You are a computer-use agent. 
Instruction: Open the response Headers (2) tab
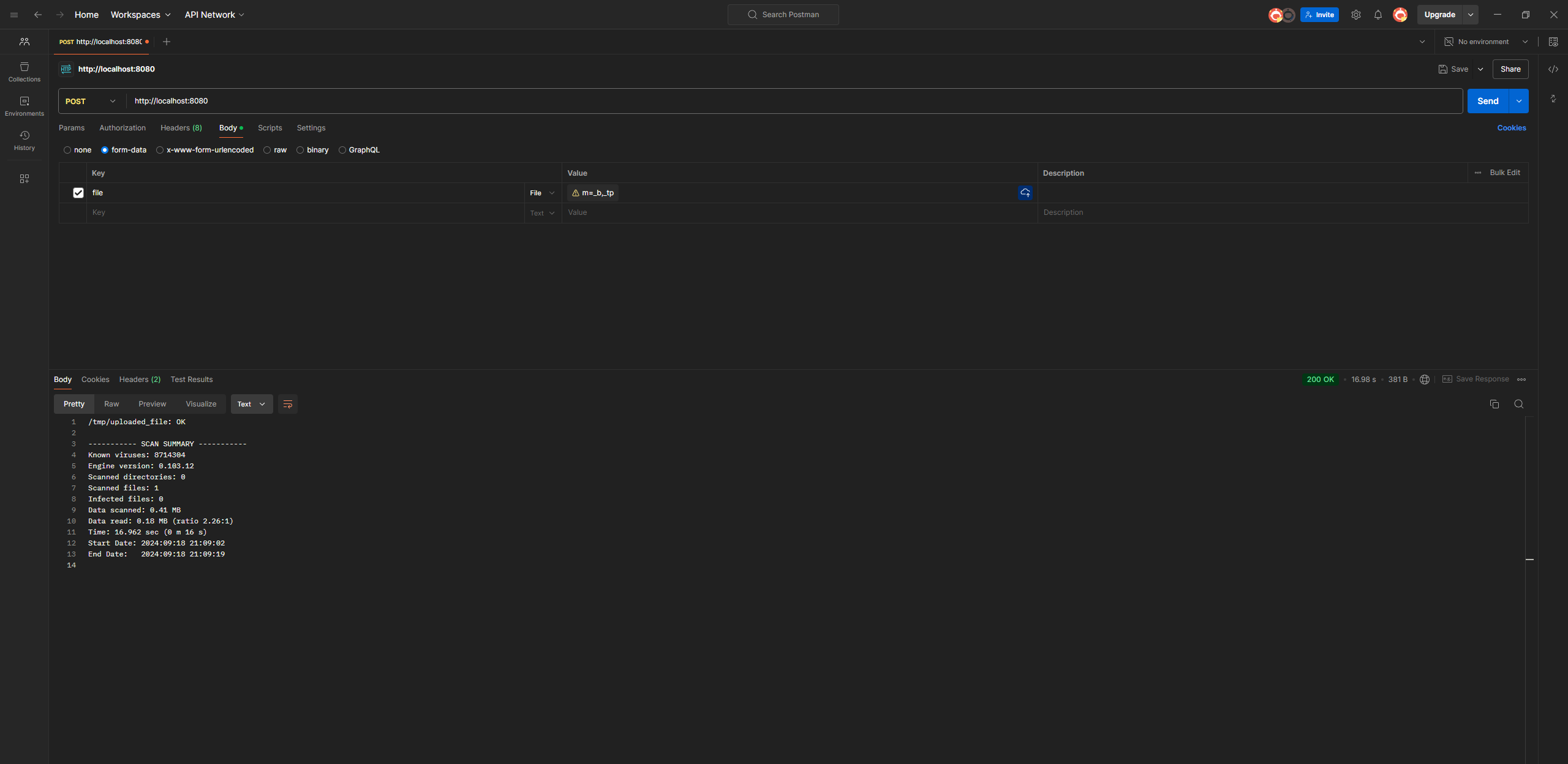point(140,380)
